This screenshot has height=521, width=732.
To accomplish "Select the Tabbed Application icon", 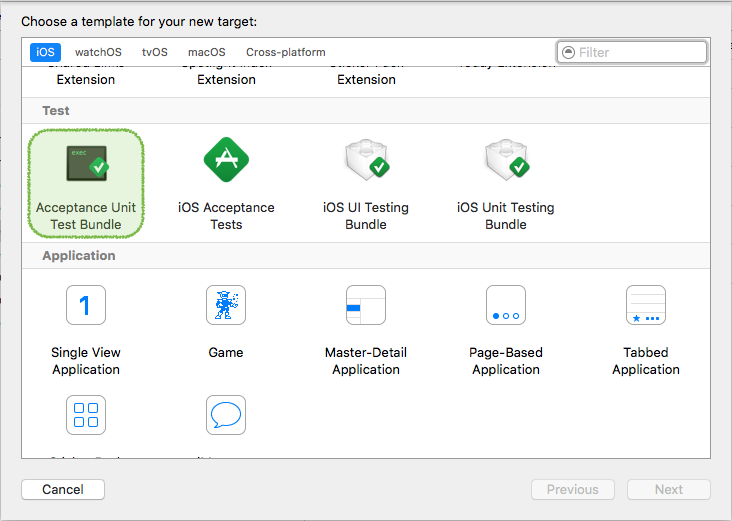I will point(646,305).
